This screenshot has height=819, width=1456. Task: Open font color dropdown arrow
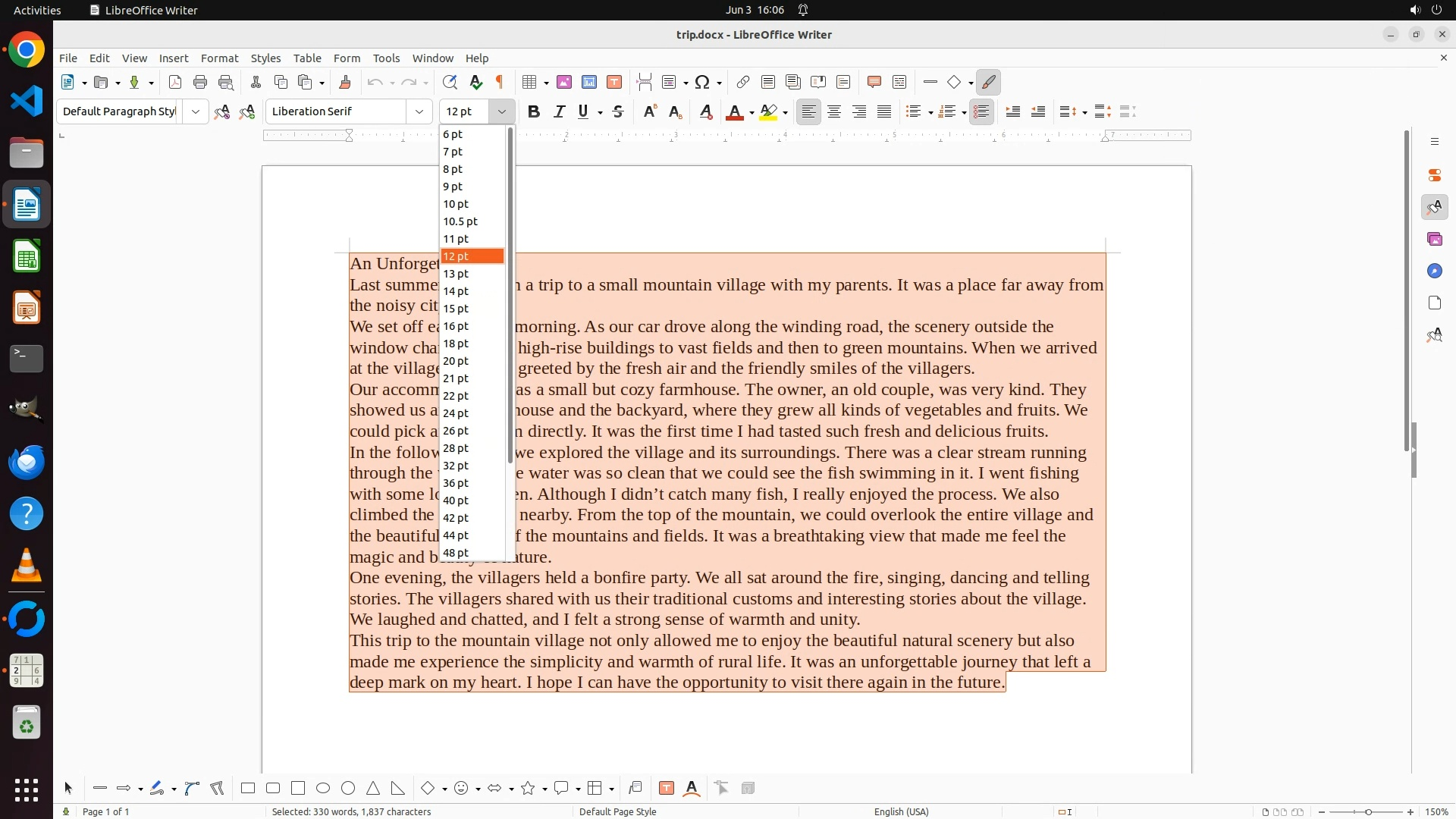coord(752,112)
